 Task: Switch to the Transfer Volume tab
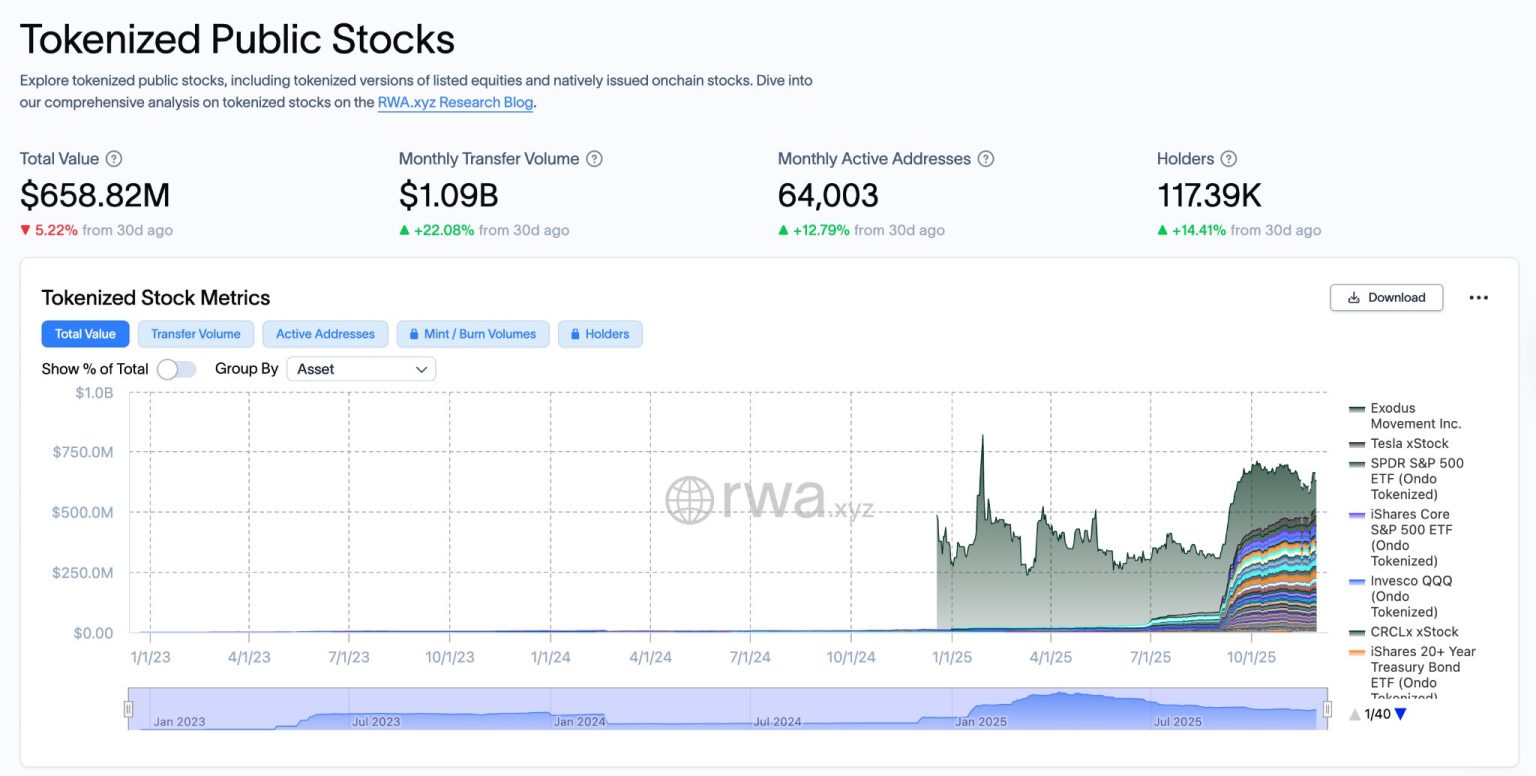click(196, 334)
